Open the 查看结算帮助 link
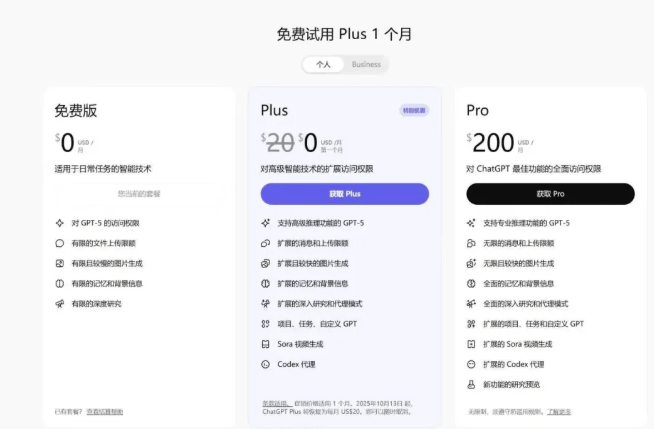654x429 pixels. tap(105, 412)
